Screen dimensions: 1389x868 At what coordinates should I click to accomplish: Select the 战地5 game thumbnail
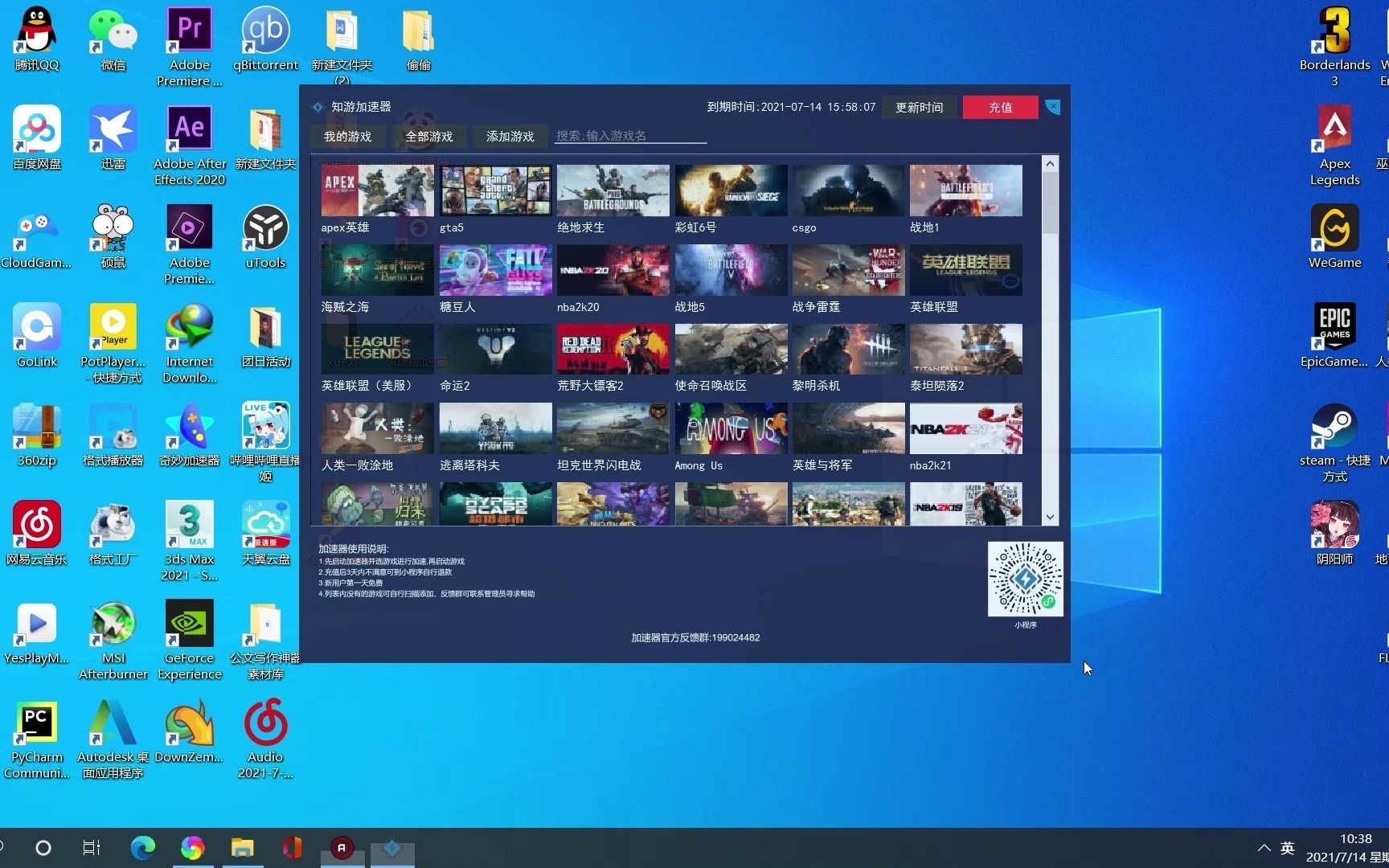pos(731,270)
